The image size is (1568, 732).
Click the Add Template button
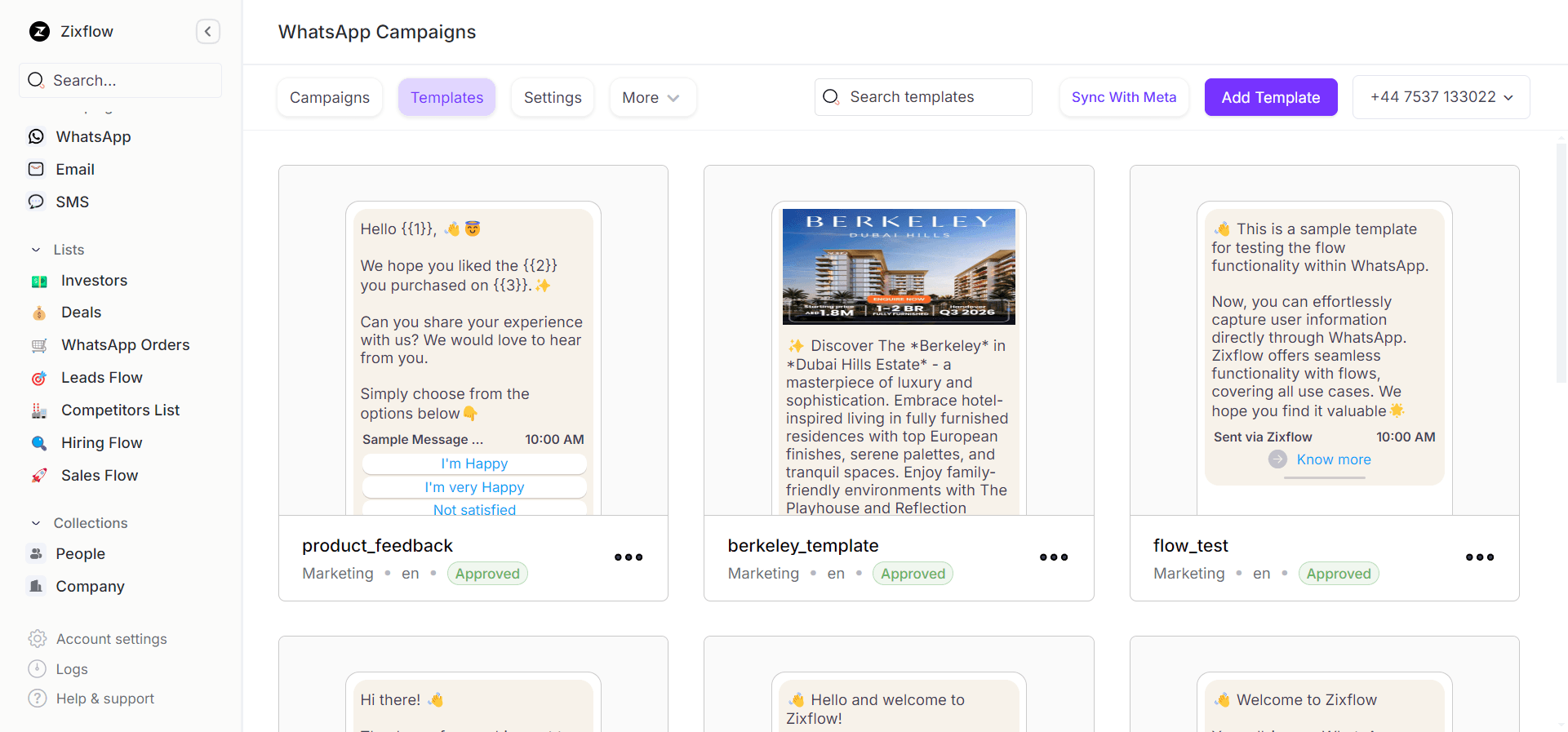click(1270, 97)
